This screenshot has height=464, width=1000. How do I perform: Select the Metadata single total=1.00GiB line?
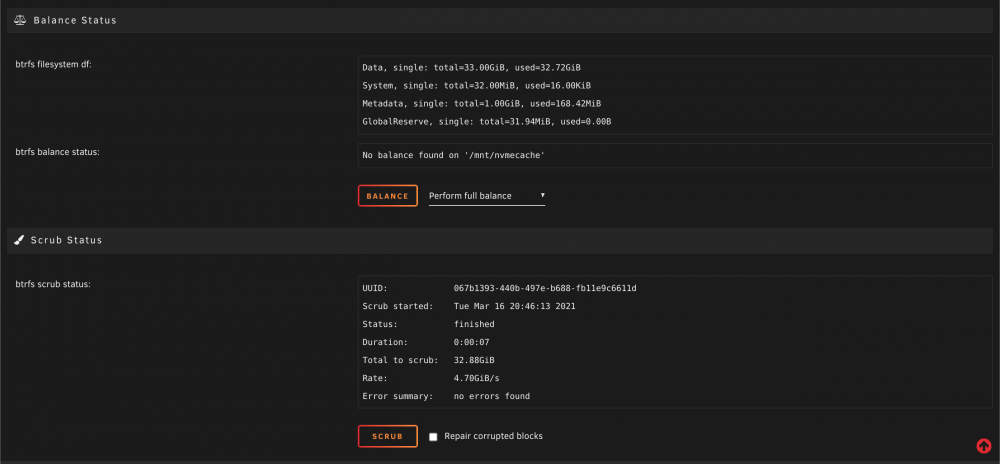click(x=482, y=103)
